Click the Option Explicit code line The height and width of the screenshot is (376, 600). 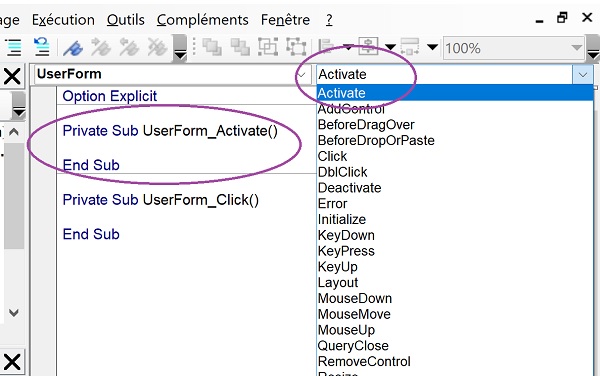[110, 96]
